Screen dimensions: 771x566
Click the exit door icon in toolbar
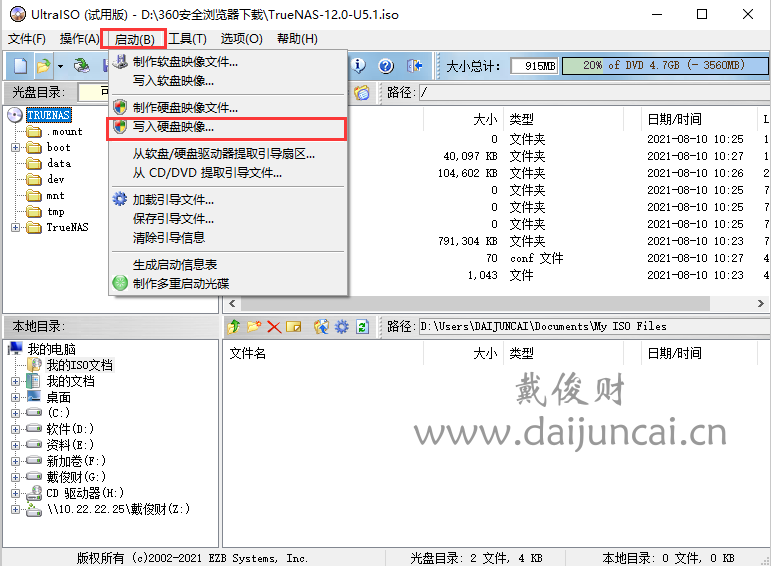point(414,65)
